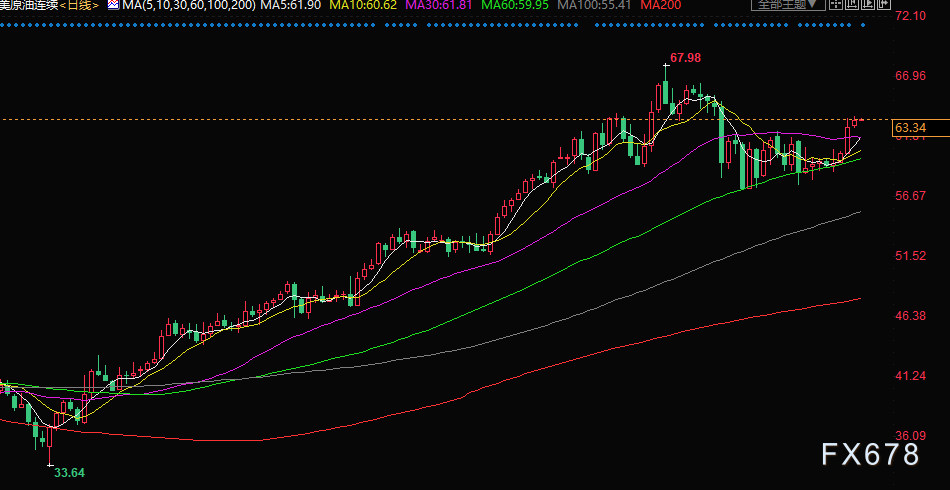Click the small indicator icon before MA label
Viewport: 950px width, 490px height.
[x=113, y=5]
